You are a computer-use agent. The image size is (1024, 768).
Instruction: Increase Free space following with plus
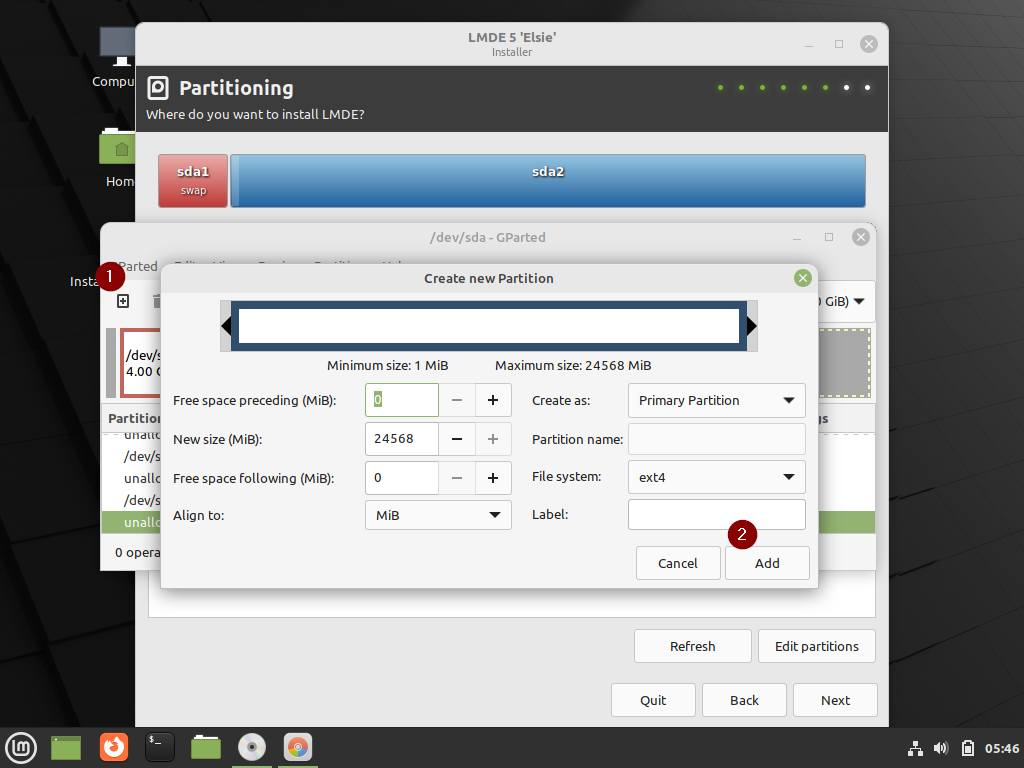click(x=493, y=478)
